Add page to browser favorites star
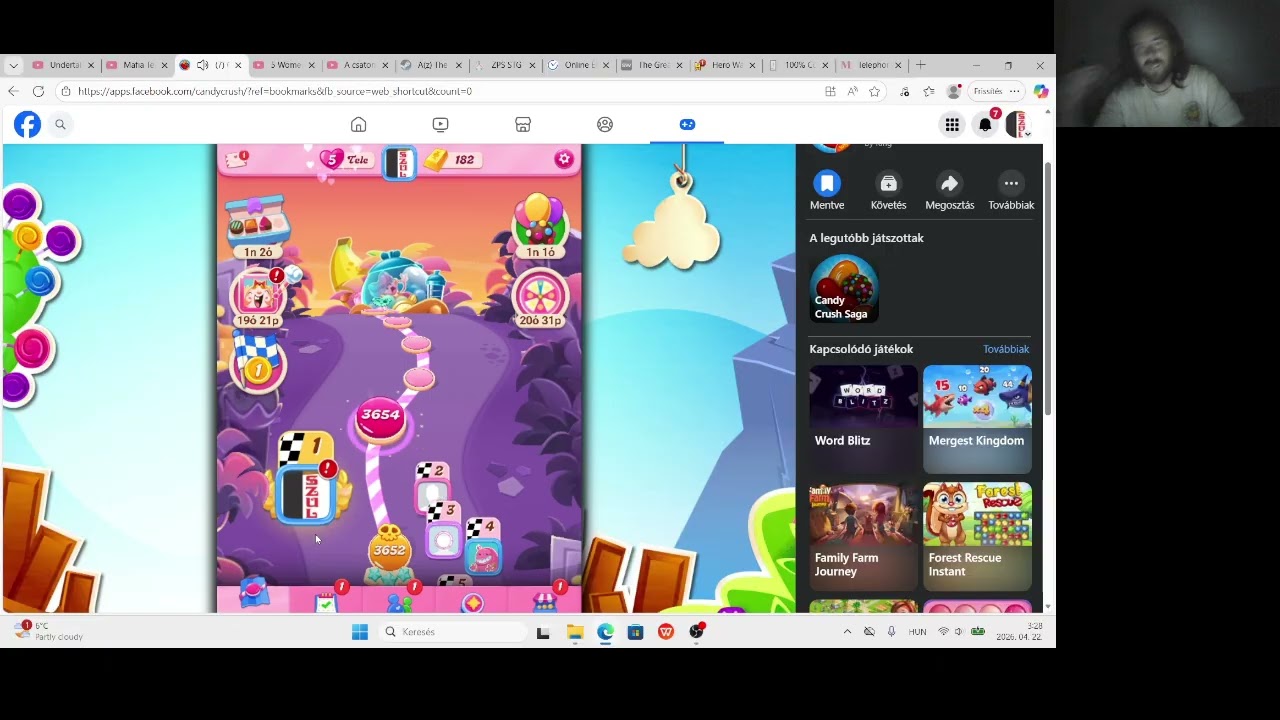This screenshot has height=720, width=1280. pyautogui.click(x=875, y=91)
